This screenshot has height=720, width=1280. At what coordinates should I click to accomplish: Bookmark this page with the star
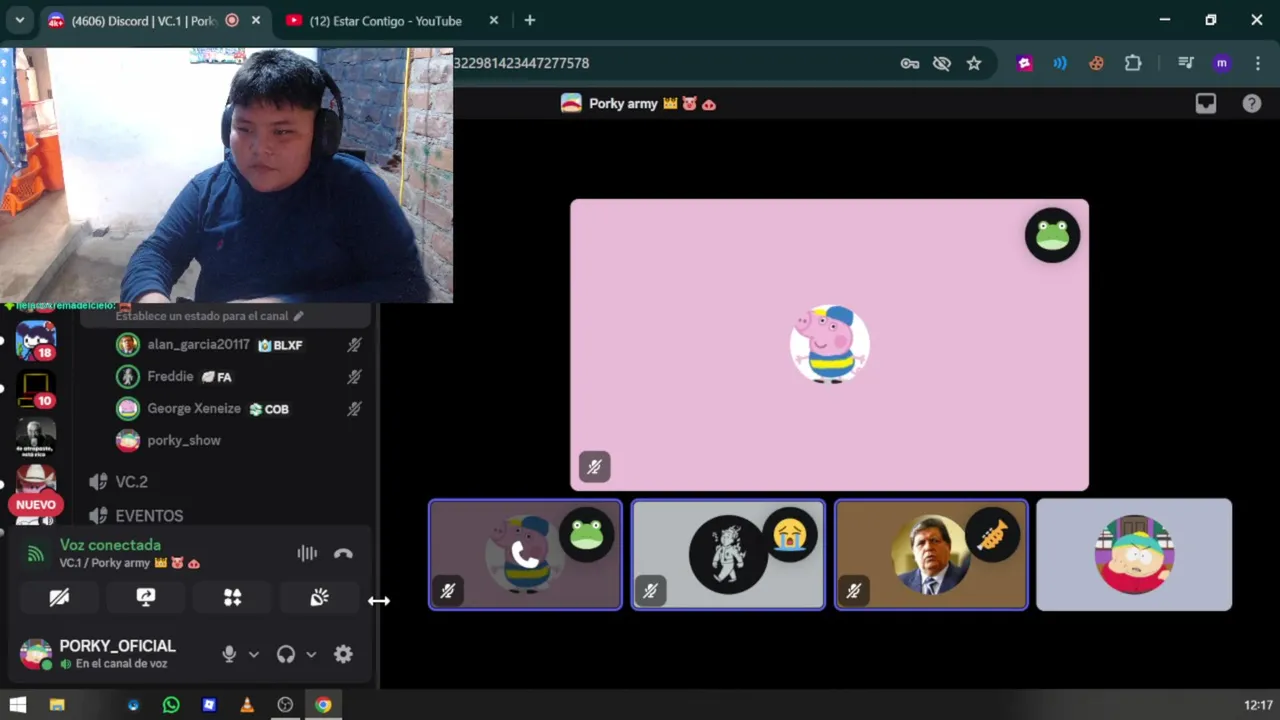click(974, 63)
